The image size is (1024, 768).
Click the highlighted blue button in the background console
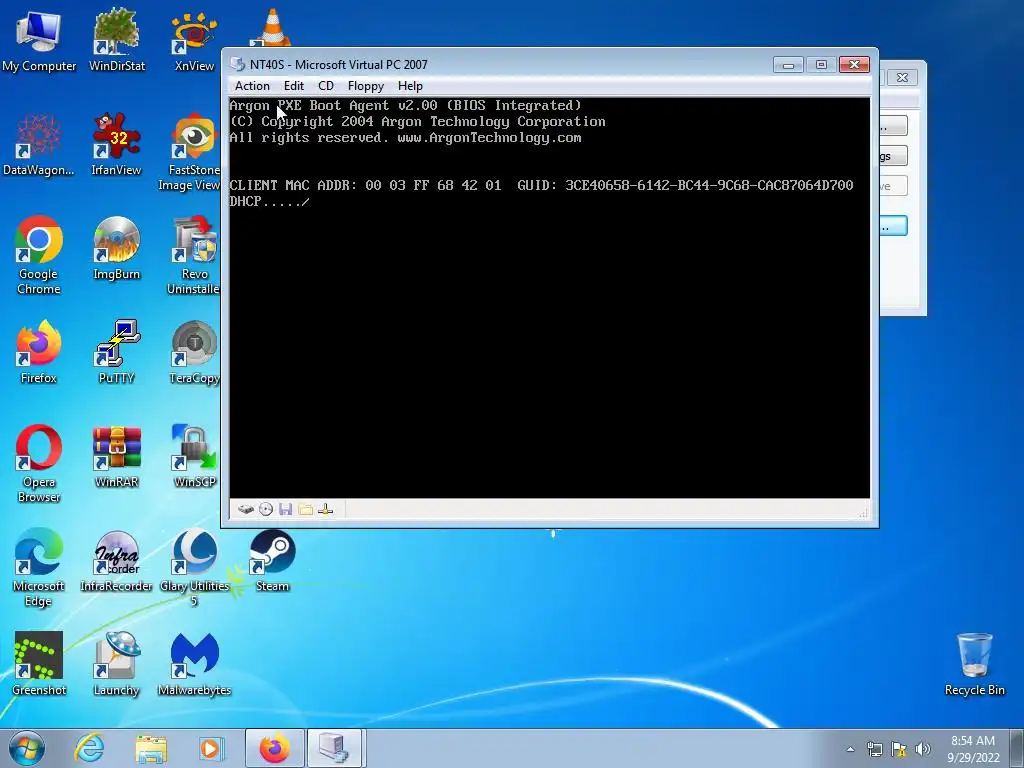(893, 226)
